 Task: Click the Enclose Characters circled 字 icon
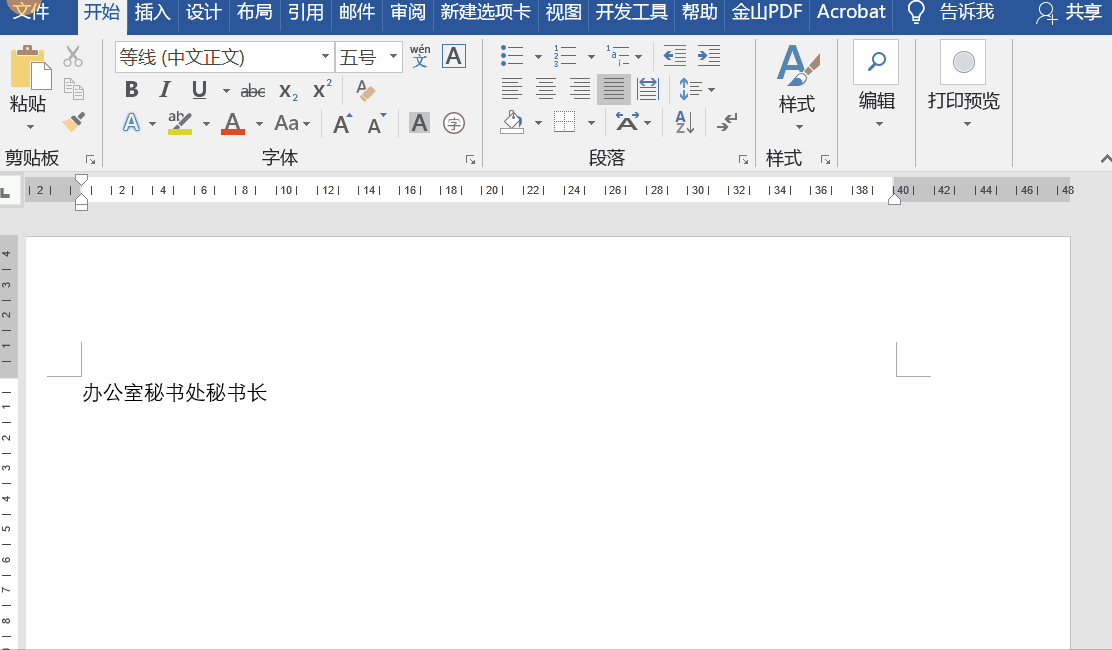pyautogui.click(x=454, y=123)
